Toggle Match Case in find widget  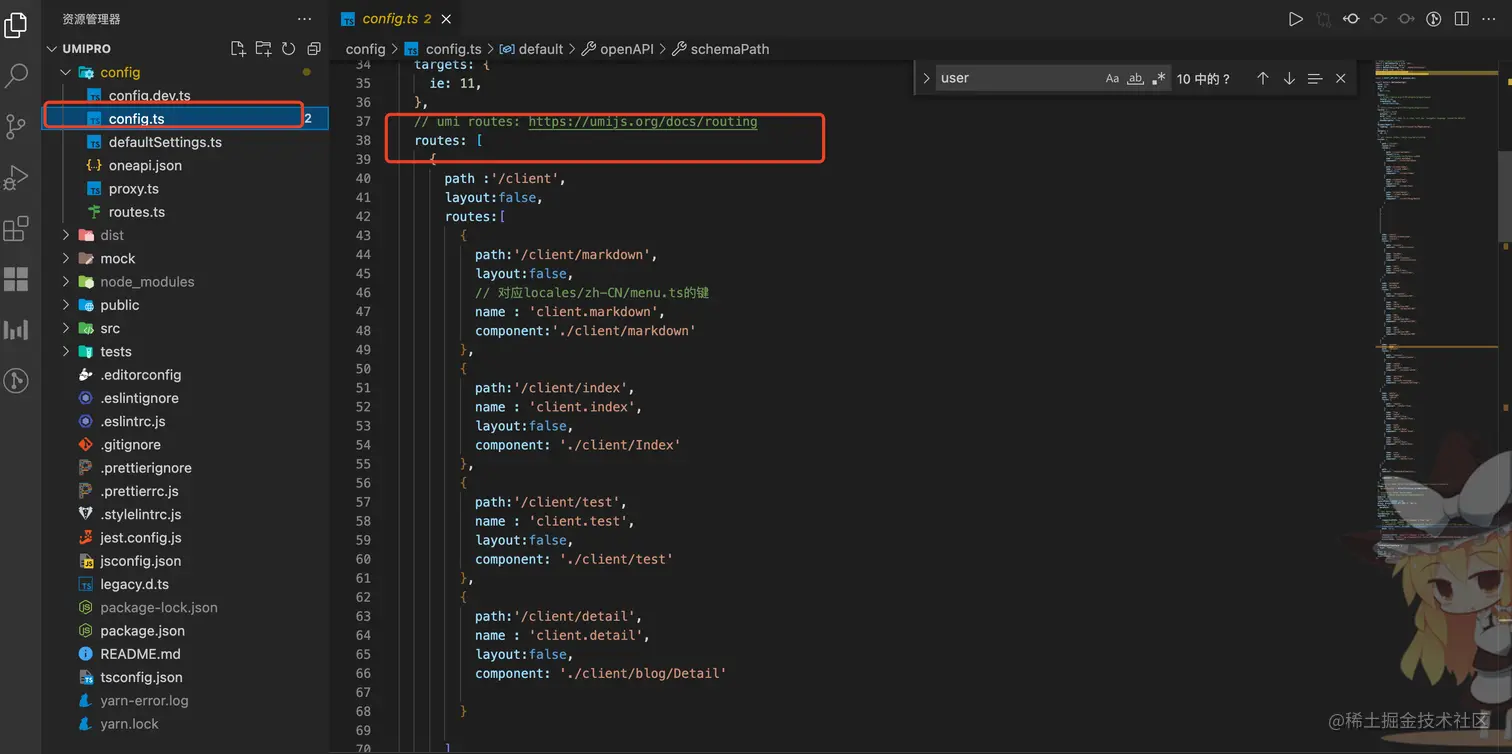[x=1112, y=79]
